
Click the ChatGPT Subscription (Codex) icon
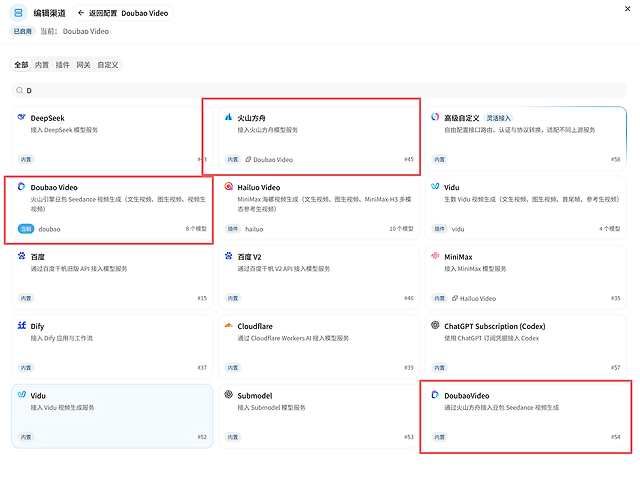pyautogui.click(x=435, y=325)
